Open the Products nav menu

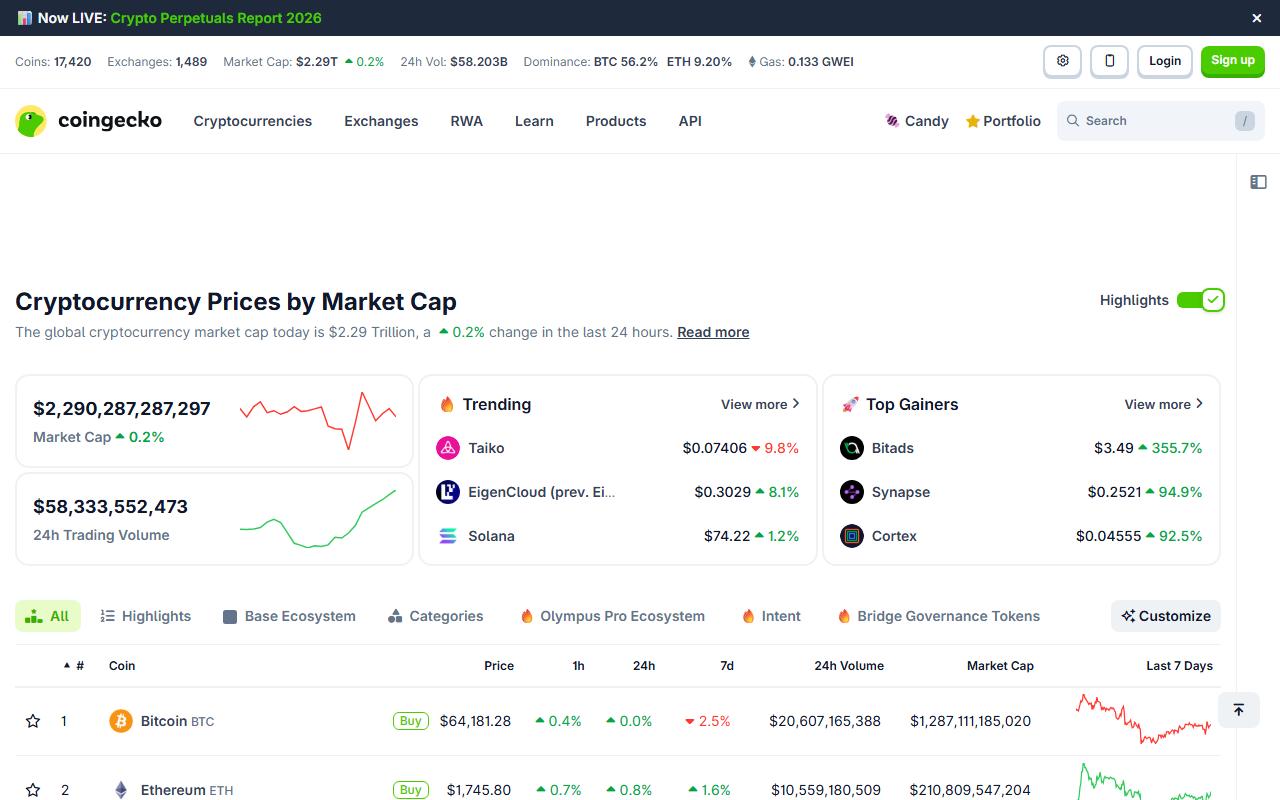616,121
